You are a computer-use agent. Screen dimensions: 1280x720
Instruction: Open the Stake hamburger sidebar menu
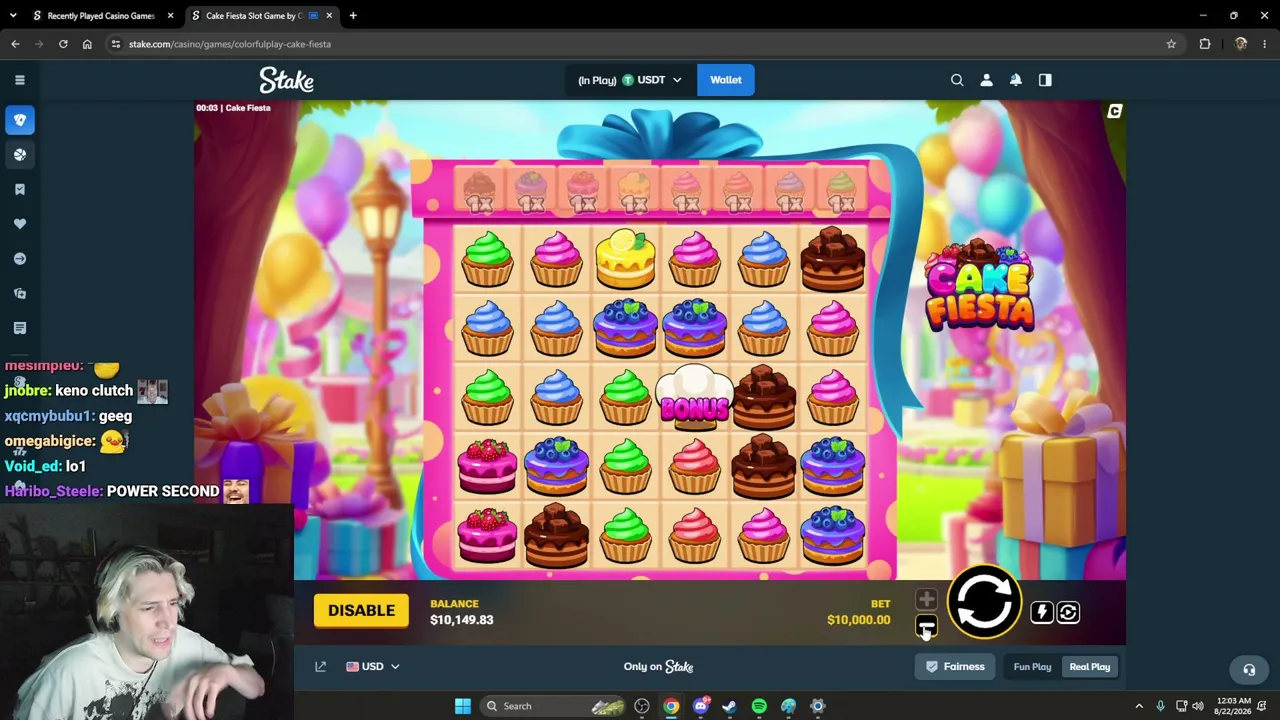click(20, 80)
